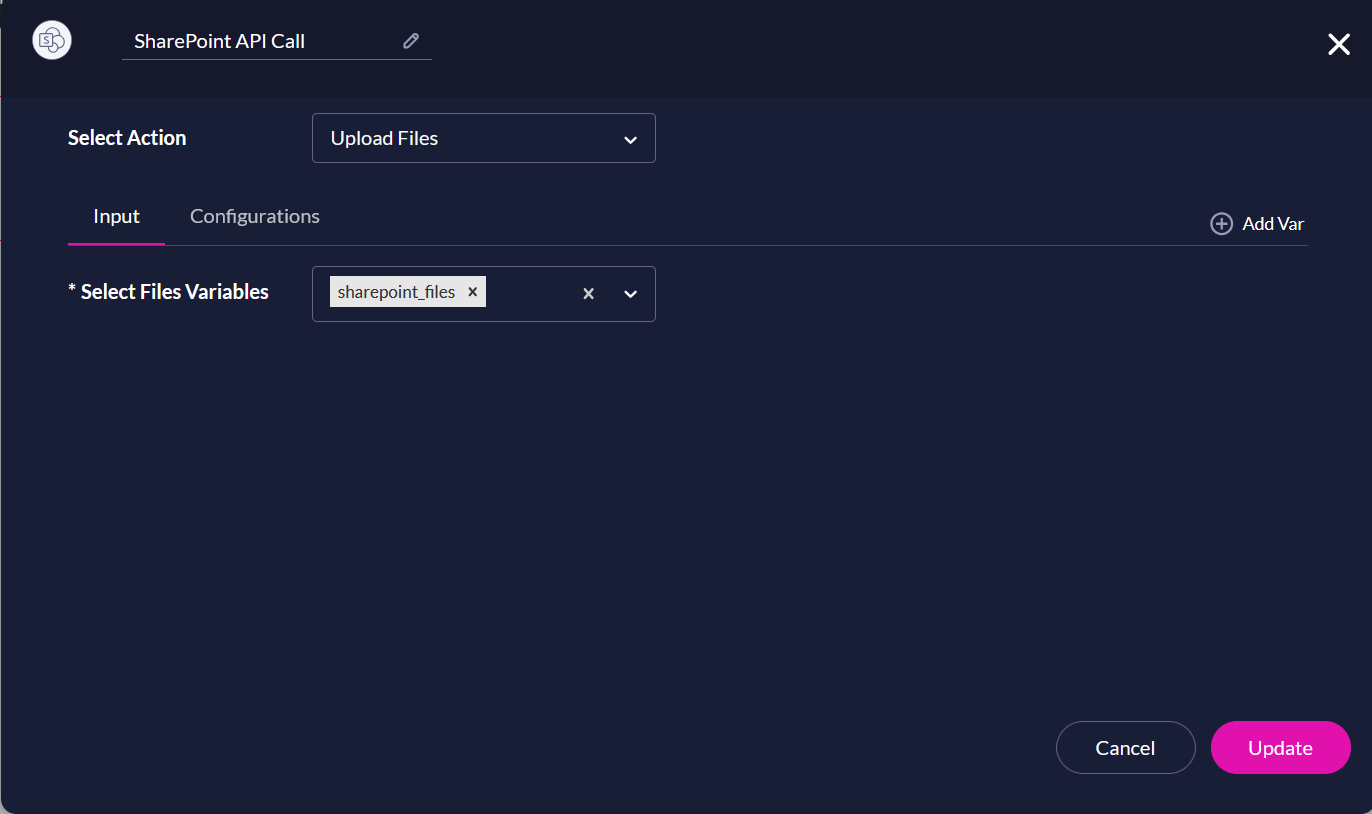Image resolution: width=1372 pixels, height=814 pixels.
Task: Click inside the files variables input area
Action: click(530, 293)
